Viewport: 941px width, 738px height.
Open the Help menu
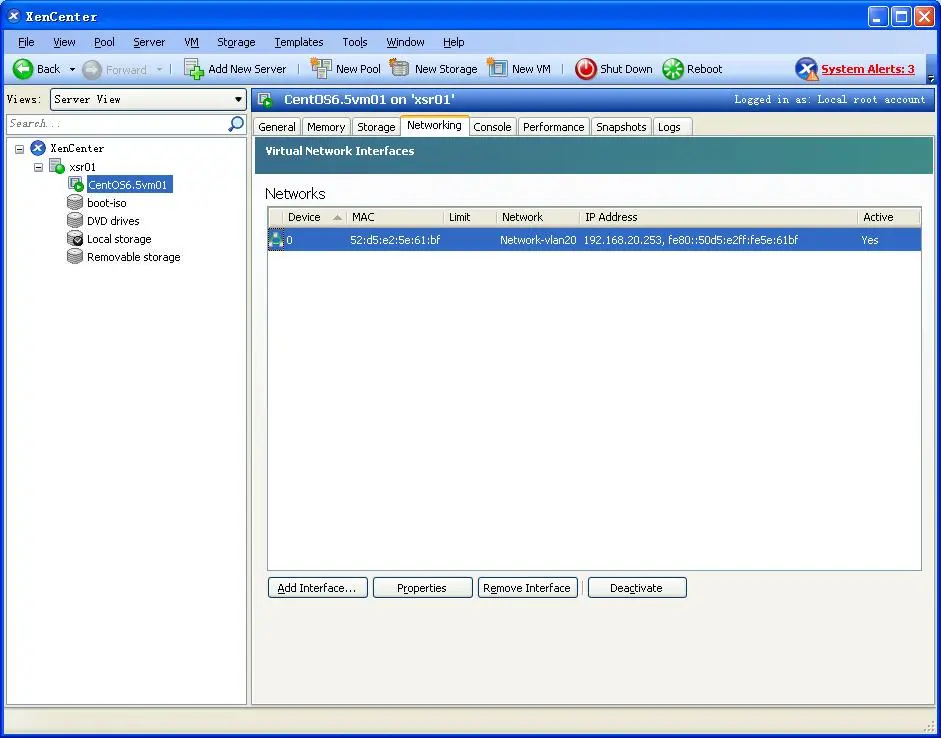pyautogui.click(x=454, y=42)
